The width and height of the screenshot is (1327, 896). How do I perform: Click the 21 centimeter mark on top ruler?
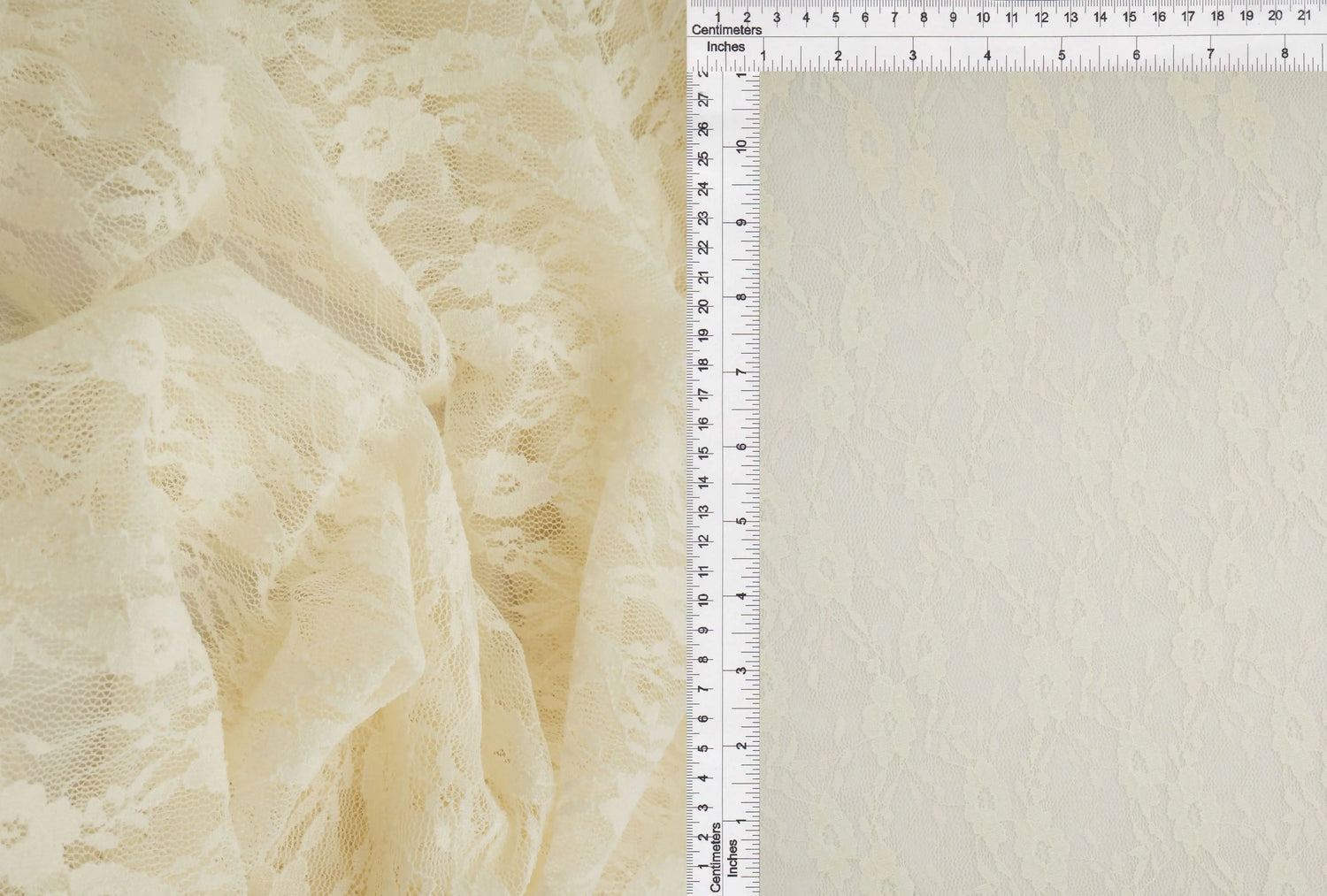click(1304, 16)
